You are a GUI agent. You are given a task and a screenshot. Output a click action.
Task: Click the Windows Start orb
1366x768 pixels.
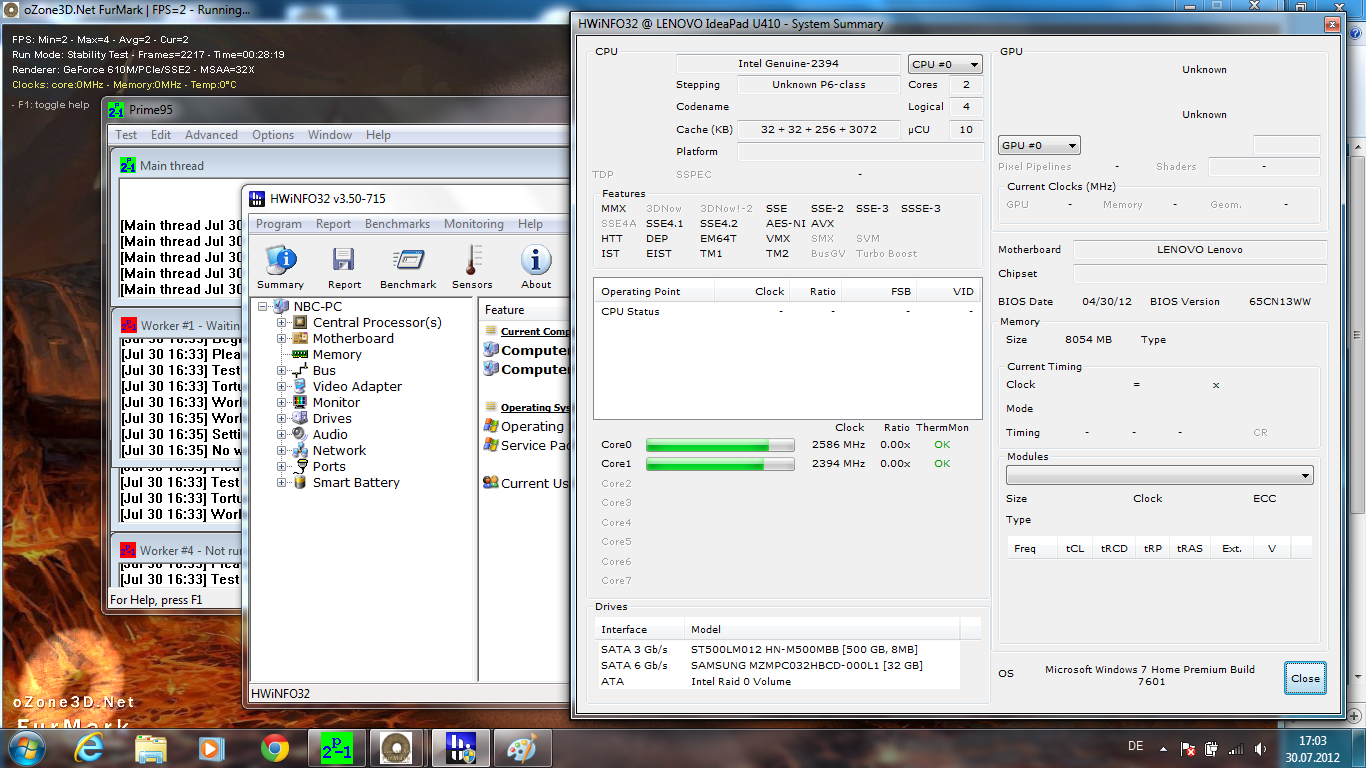pos(25,747)
